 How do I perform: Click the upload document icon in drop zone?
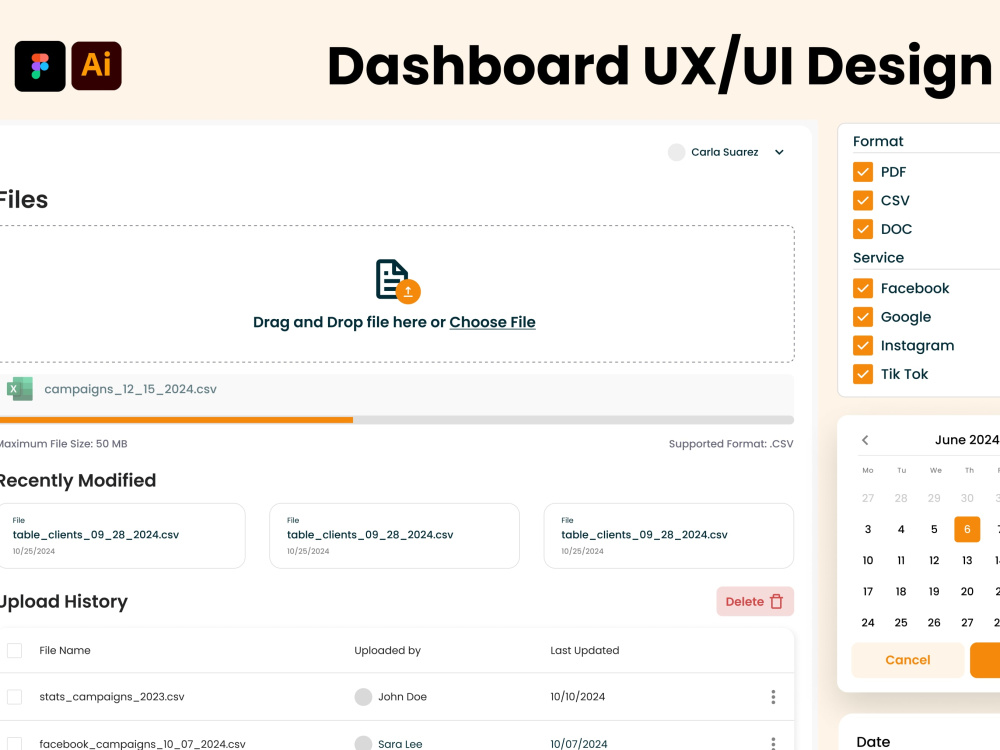397,281
